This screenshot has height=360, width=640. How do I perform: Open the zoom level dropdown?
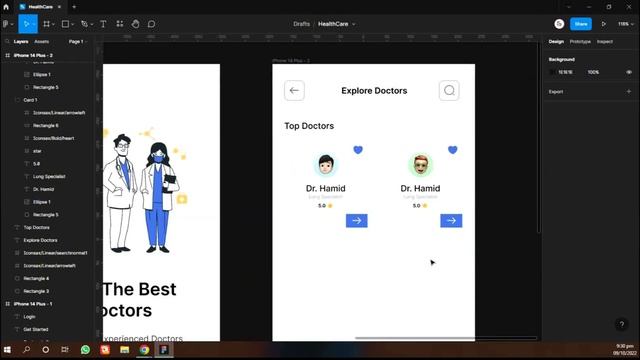(x=626, y=24)
